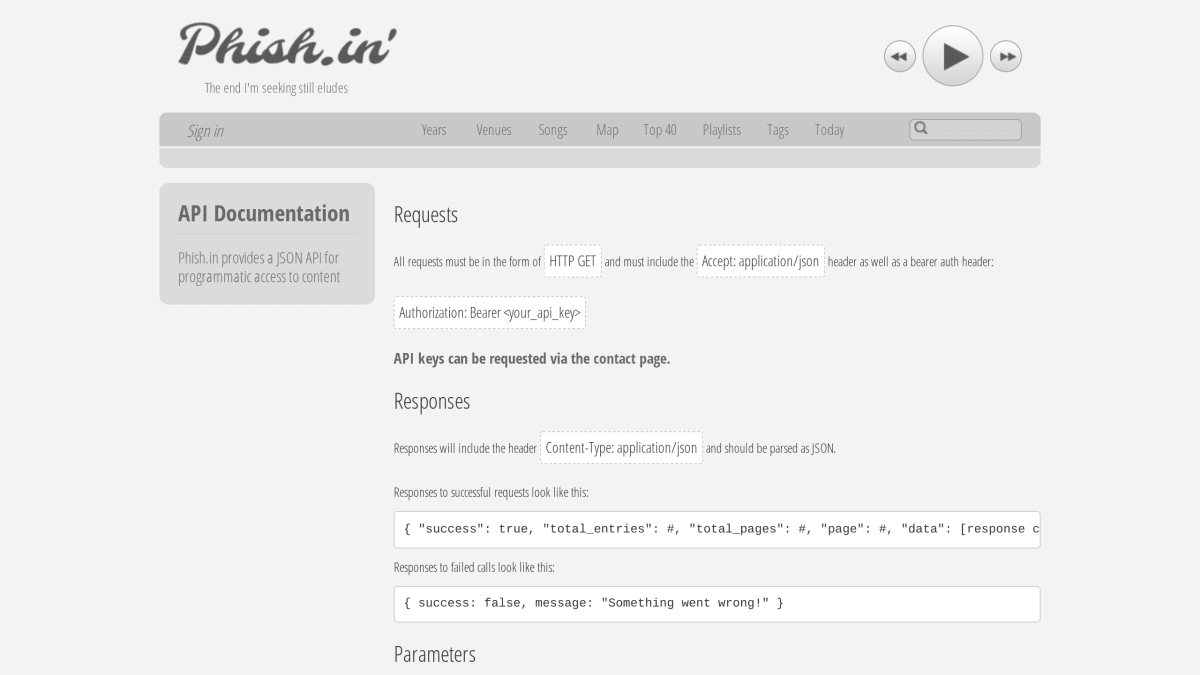Select the Content-Type: application/json snippet

pos(622,448)
